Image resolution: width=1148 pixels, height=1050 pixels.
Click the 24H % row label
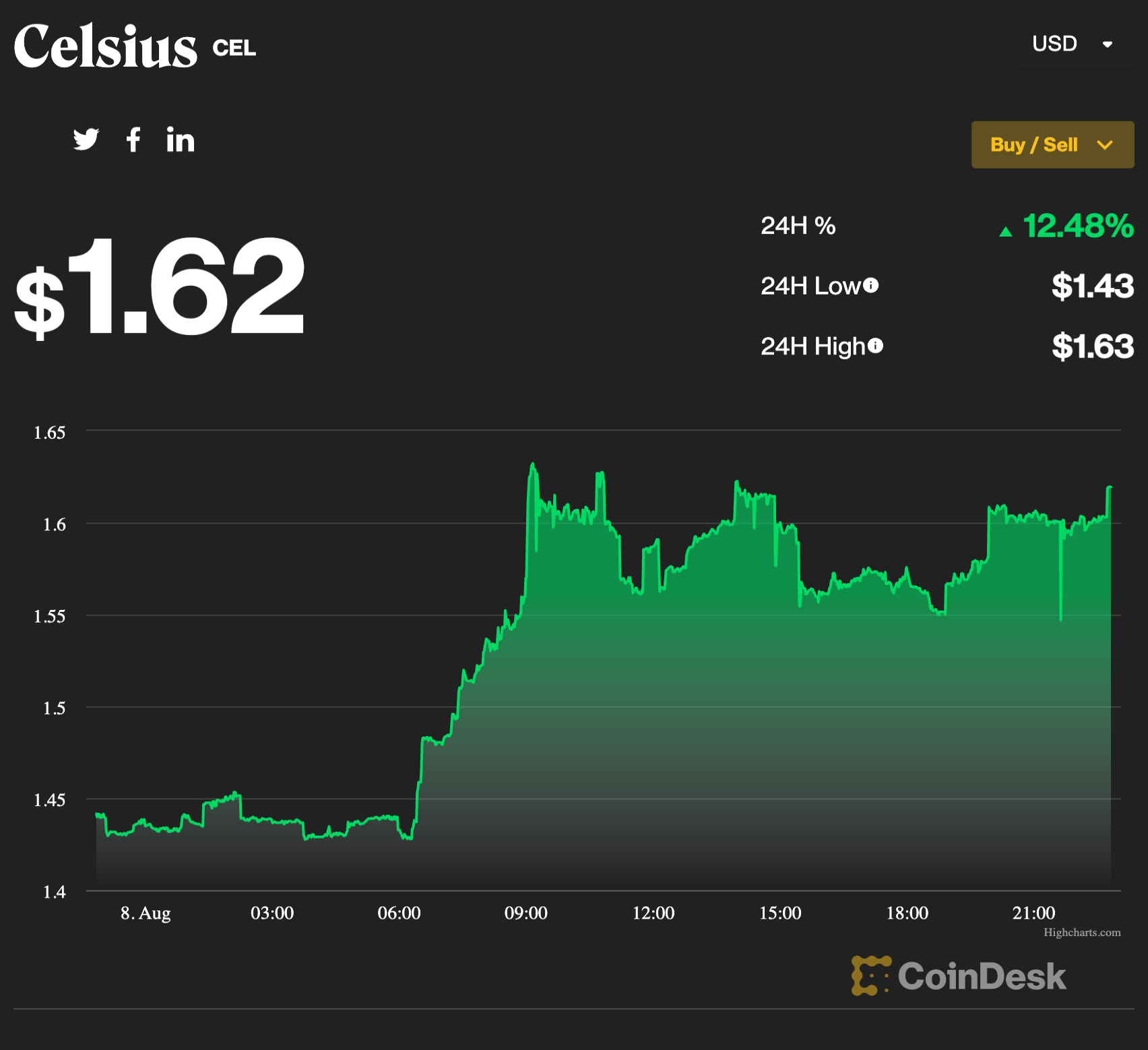798,226
